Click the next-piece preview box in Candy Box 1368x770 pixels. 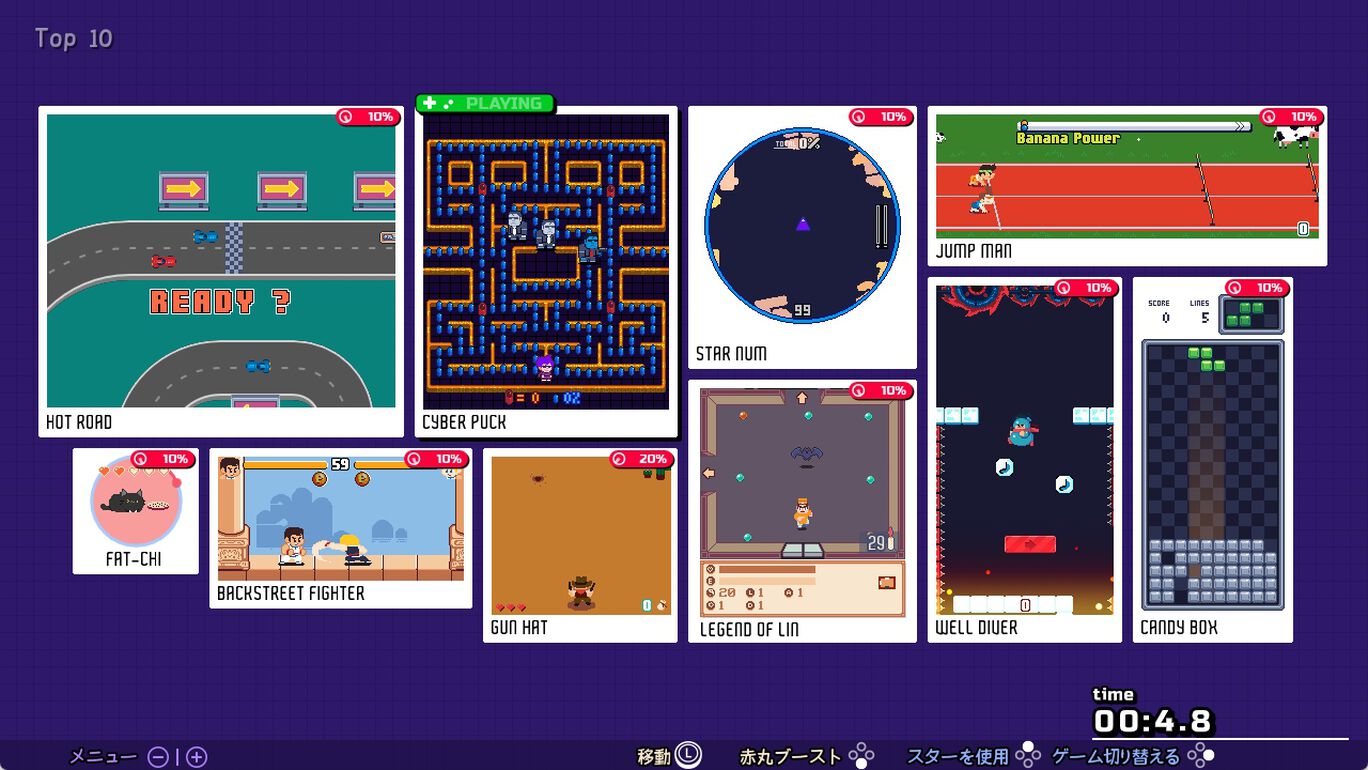tap(1250, 314)
